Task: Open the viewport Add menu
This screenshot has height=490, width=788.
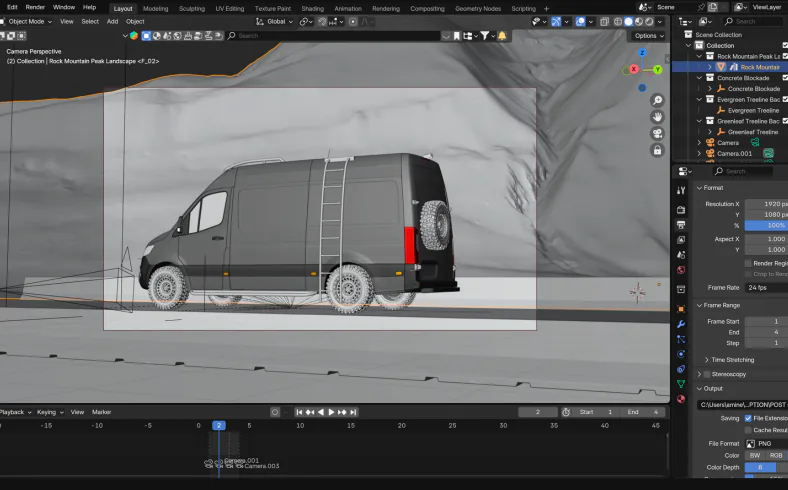Action: 112,22
